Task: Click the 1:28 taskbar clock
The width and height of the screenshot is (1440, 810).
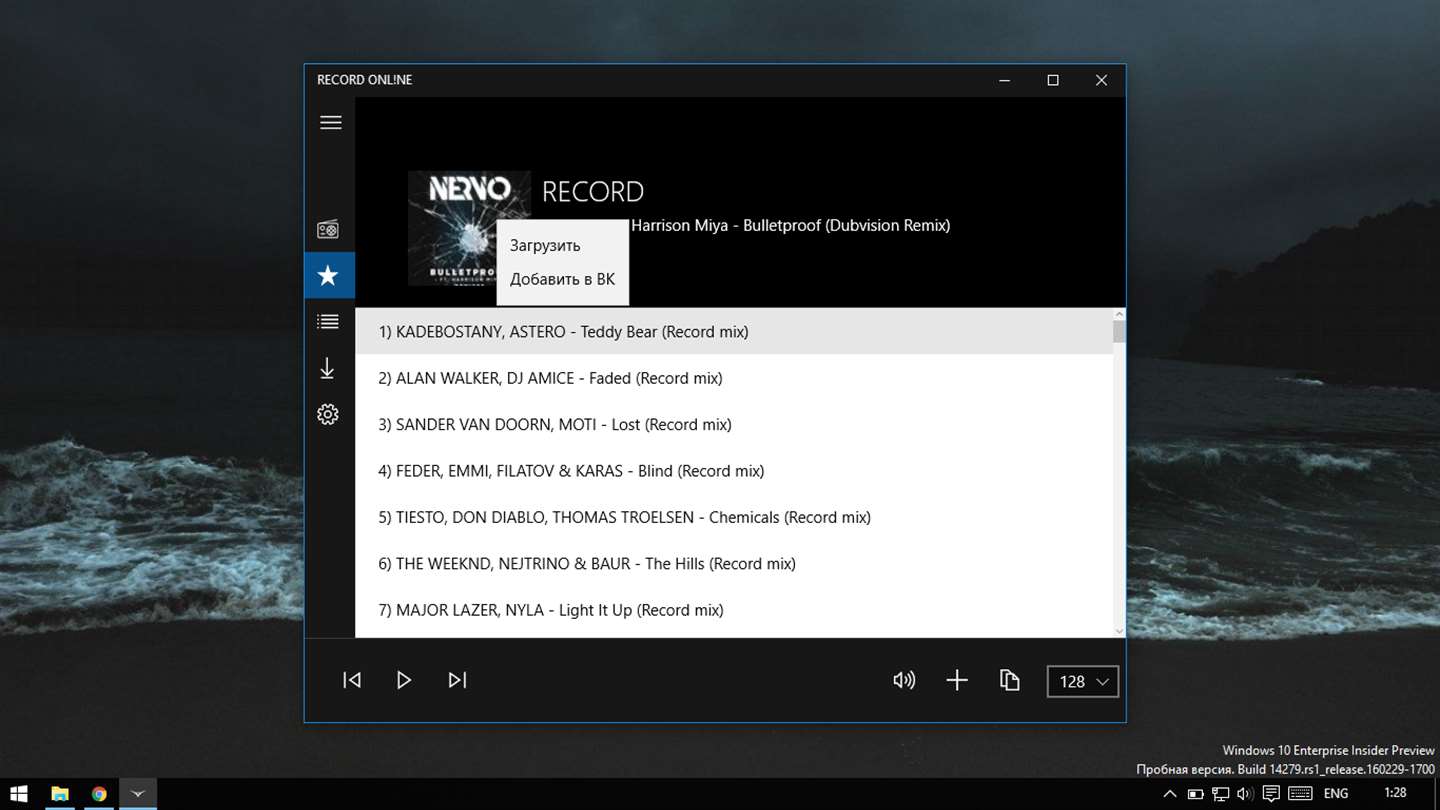Action: click(x=1395, y=793)
